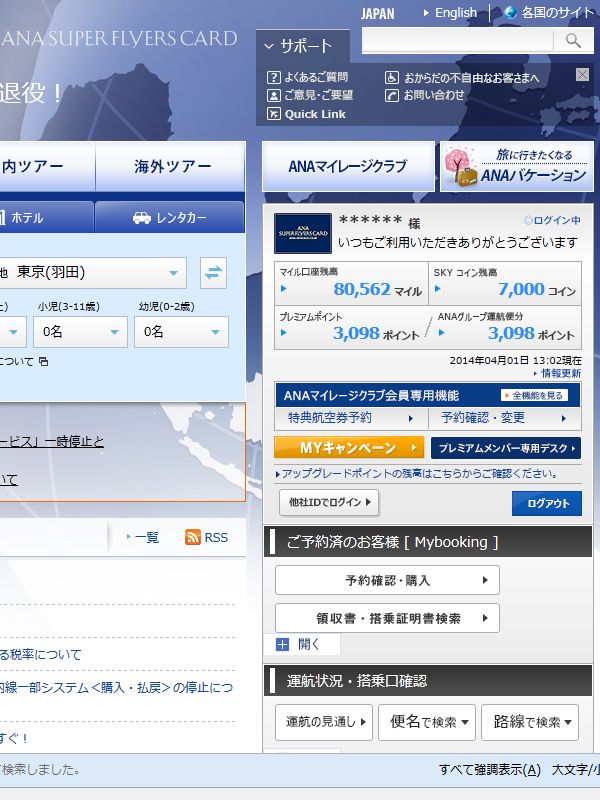Click the Super Flyers Card thumbnail

[303, 233]
